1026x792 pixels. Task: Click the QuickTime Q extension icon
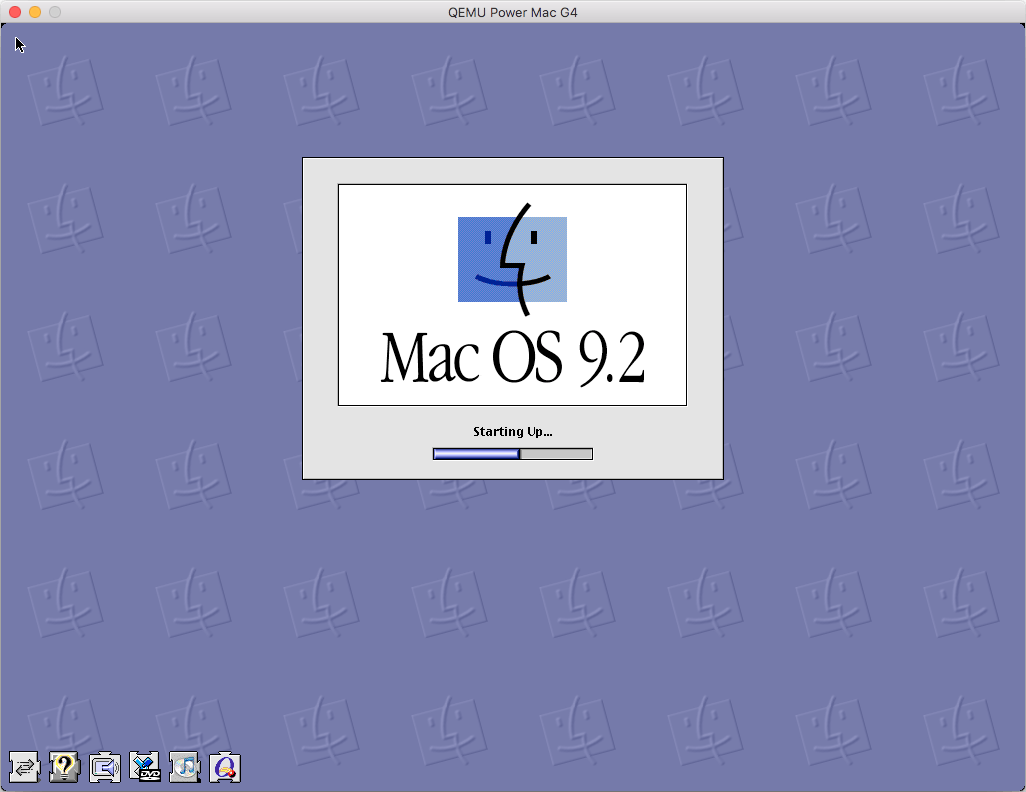coord(225,766)
